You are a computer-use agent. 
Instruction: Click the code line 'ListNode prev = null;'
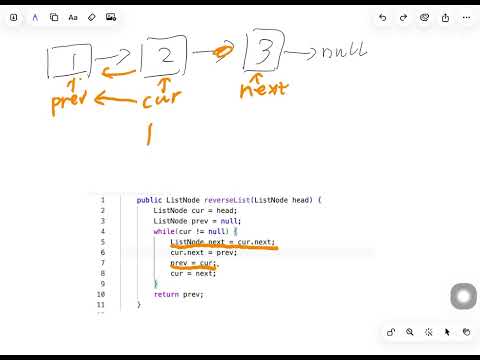197,221
